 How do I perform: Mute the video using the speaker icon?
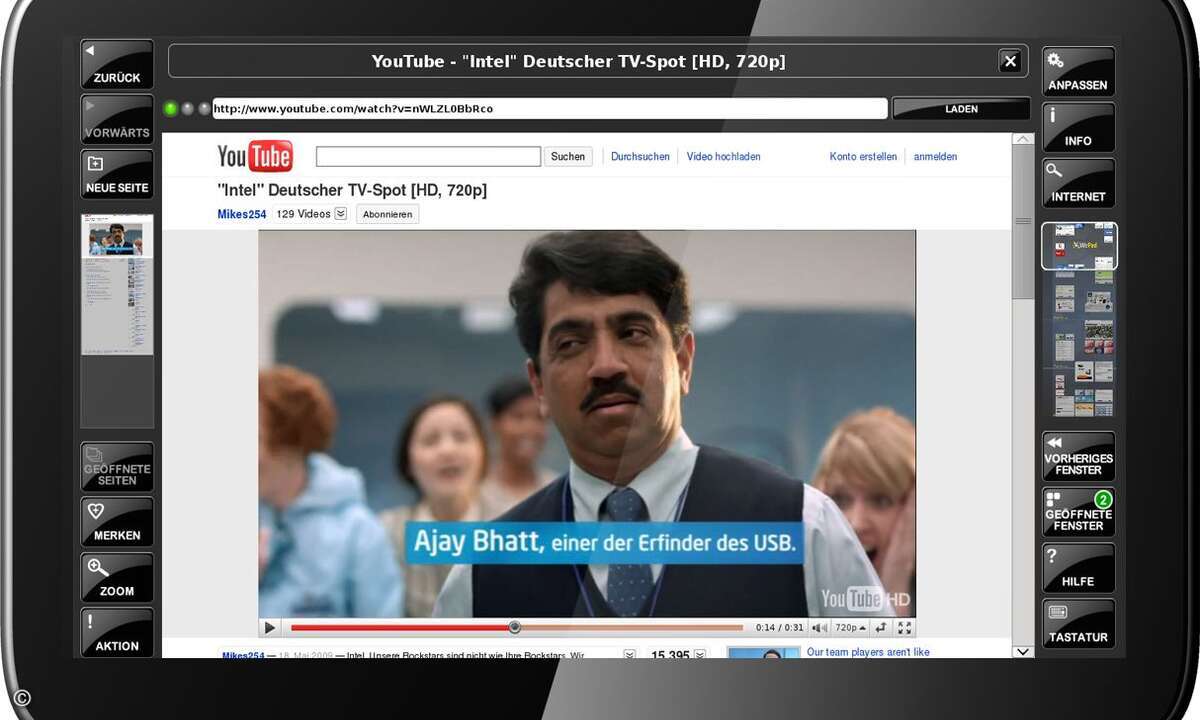[x=819, y=628]
